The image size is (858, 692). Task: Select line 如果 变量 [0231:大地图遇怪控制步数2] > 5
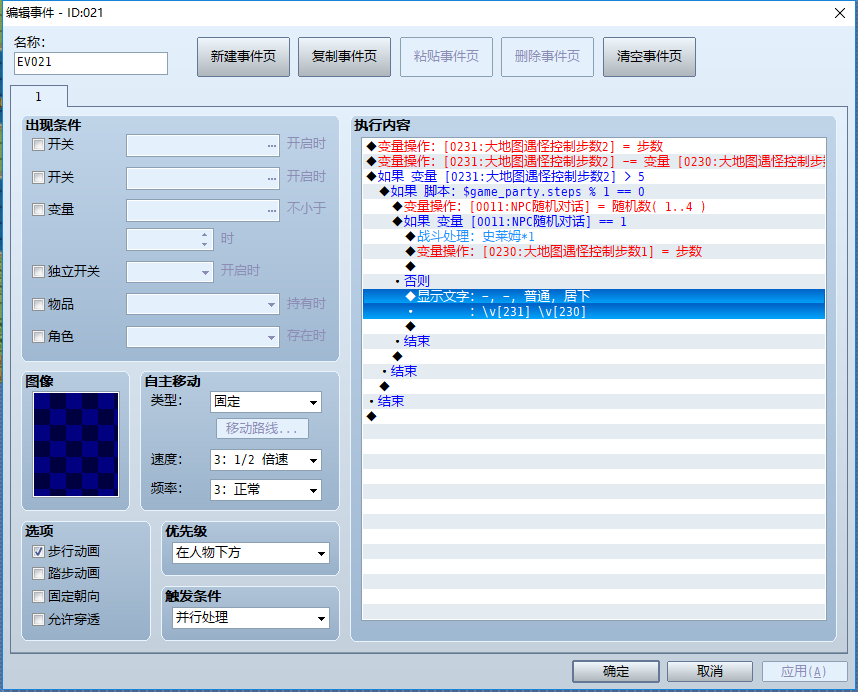click(x=594, y=177)
